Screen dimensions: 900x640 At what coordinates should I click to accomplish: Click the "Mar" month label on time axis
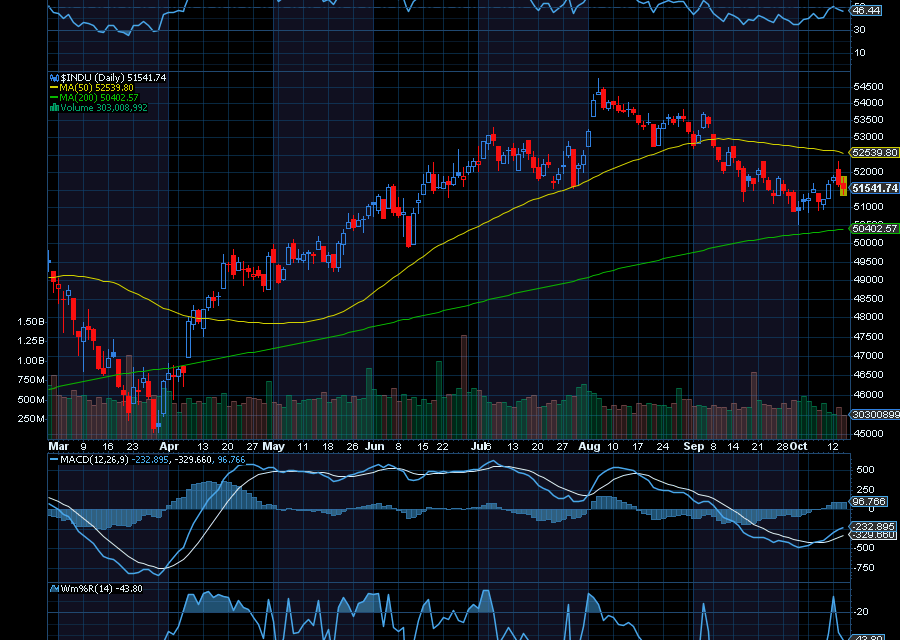pyautogui.click(x=59, y=447)
